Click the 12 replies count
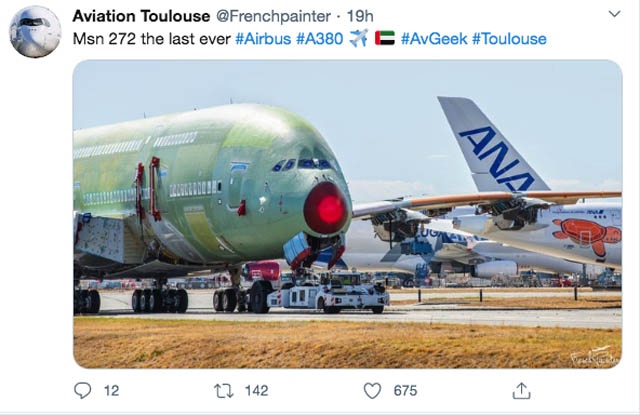Viewport: 640px width, 415px height. click(x=111, y=391)
